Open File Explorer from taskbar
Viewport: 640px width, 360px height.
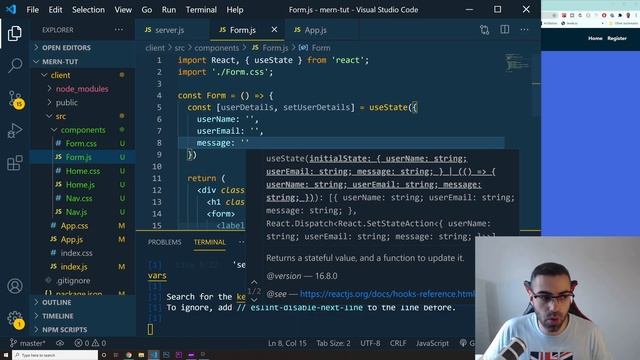coord(141,355)
